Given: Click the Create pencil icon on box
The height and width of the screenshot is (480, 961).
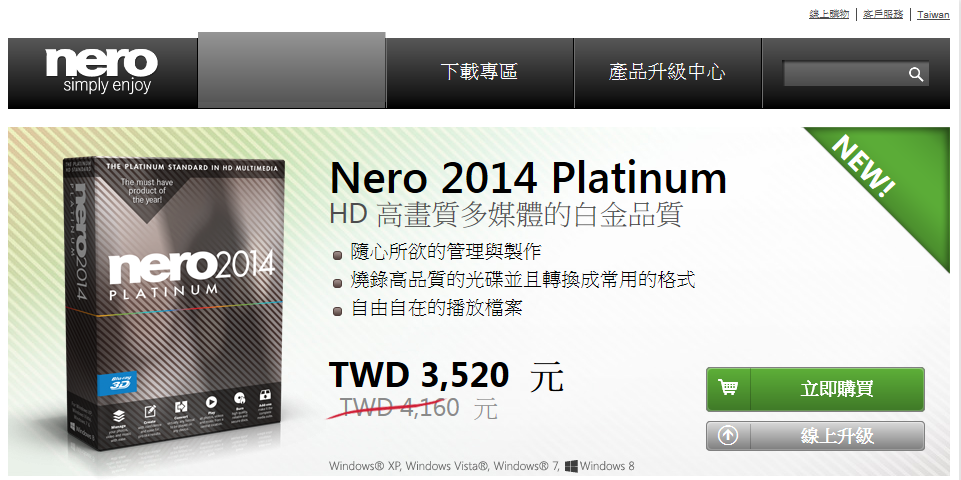Looking at the screenshot, I should pyautogui.click(x=150, y=412).
